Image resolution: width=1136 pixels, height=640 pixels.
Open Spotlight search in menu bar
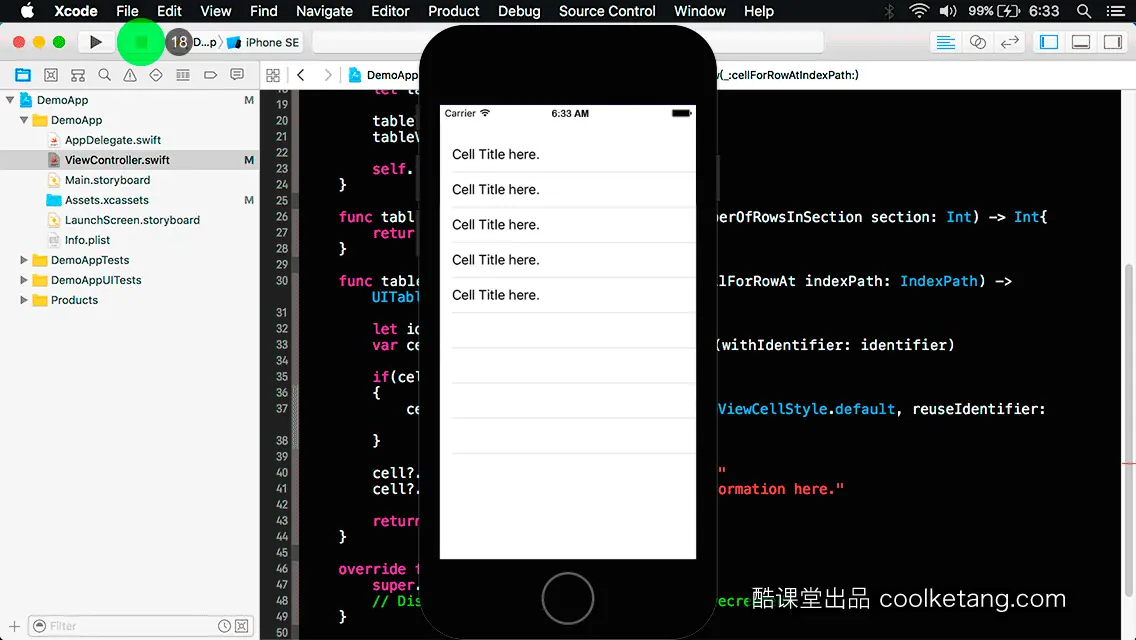[1084, 11]
